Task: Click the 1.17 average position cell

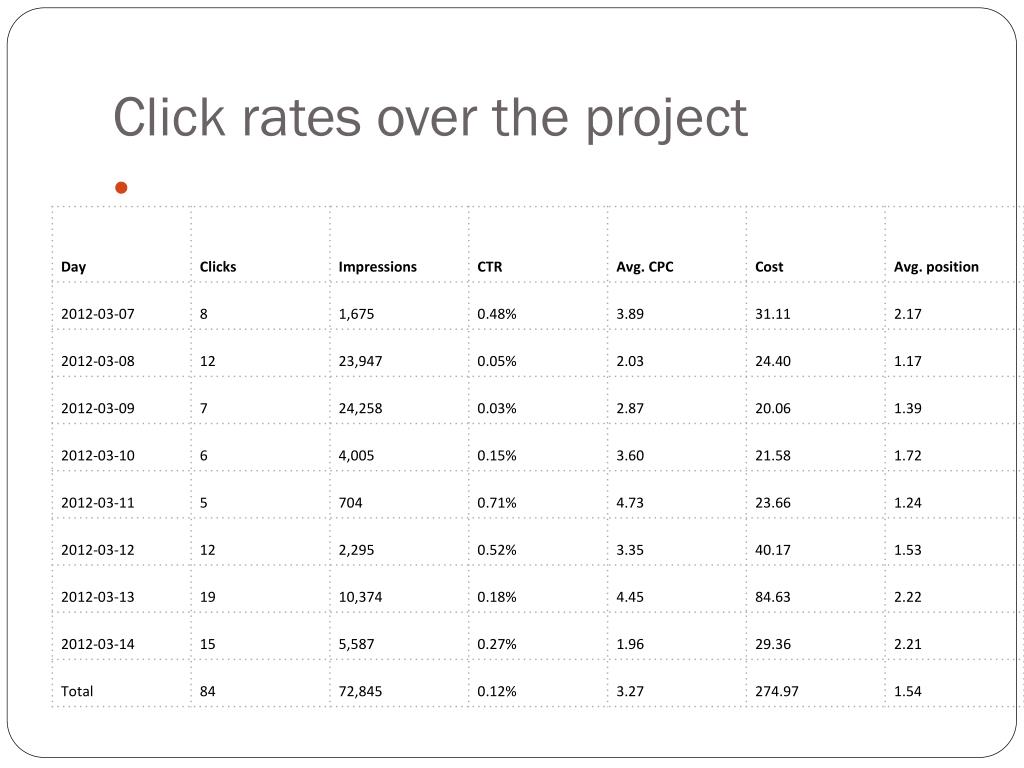Action: point(908,361)
